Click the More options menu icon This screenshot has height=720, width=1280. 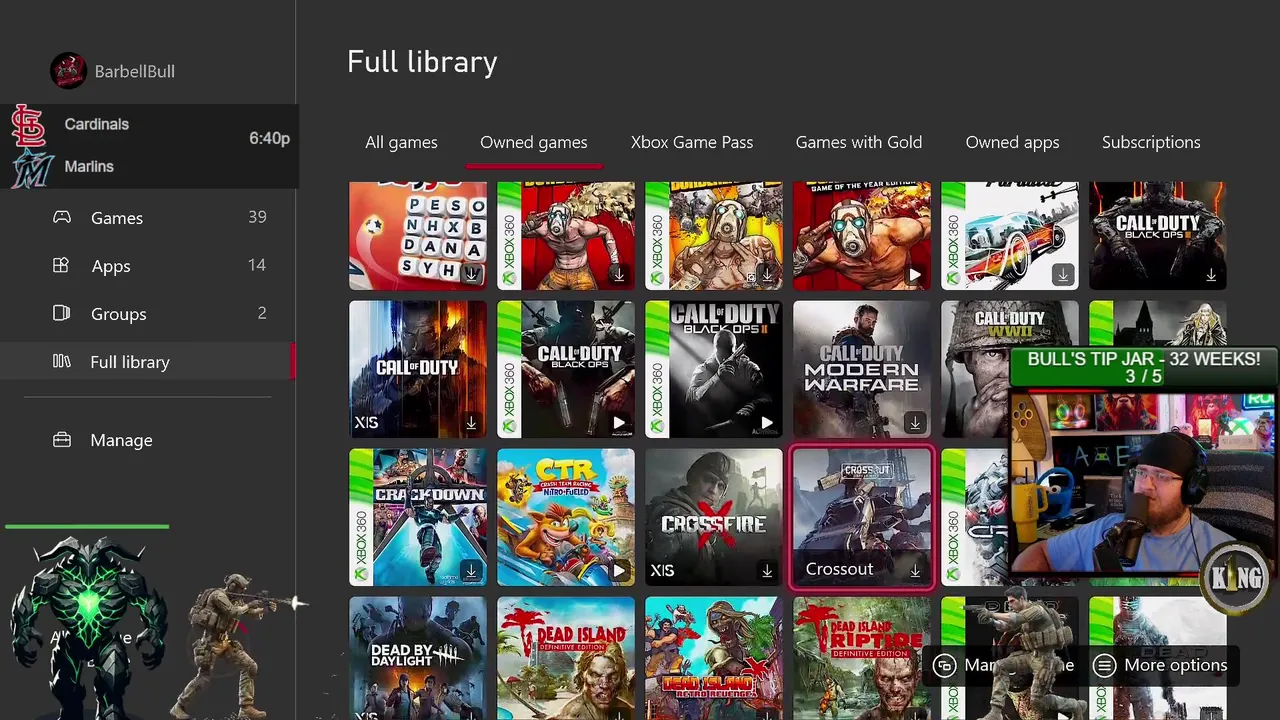click(1104, 665)
